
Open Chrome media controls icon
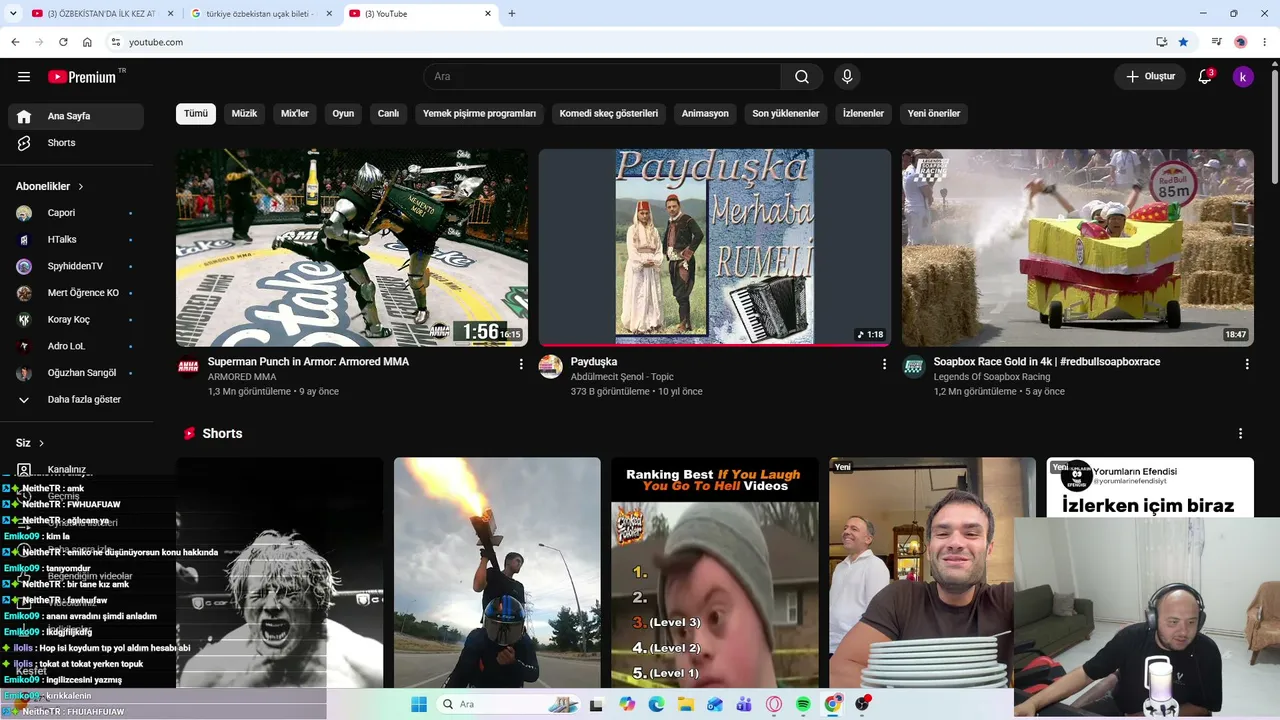point(1216,42)
